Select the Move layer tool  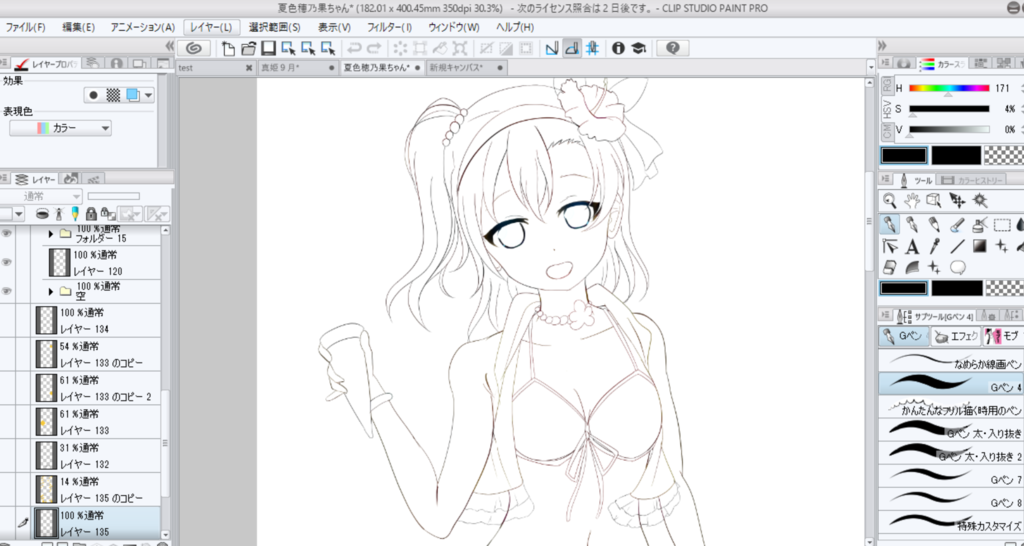(957, 201)
